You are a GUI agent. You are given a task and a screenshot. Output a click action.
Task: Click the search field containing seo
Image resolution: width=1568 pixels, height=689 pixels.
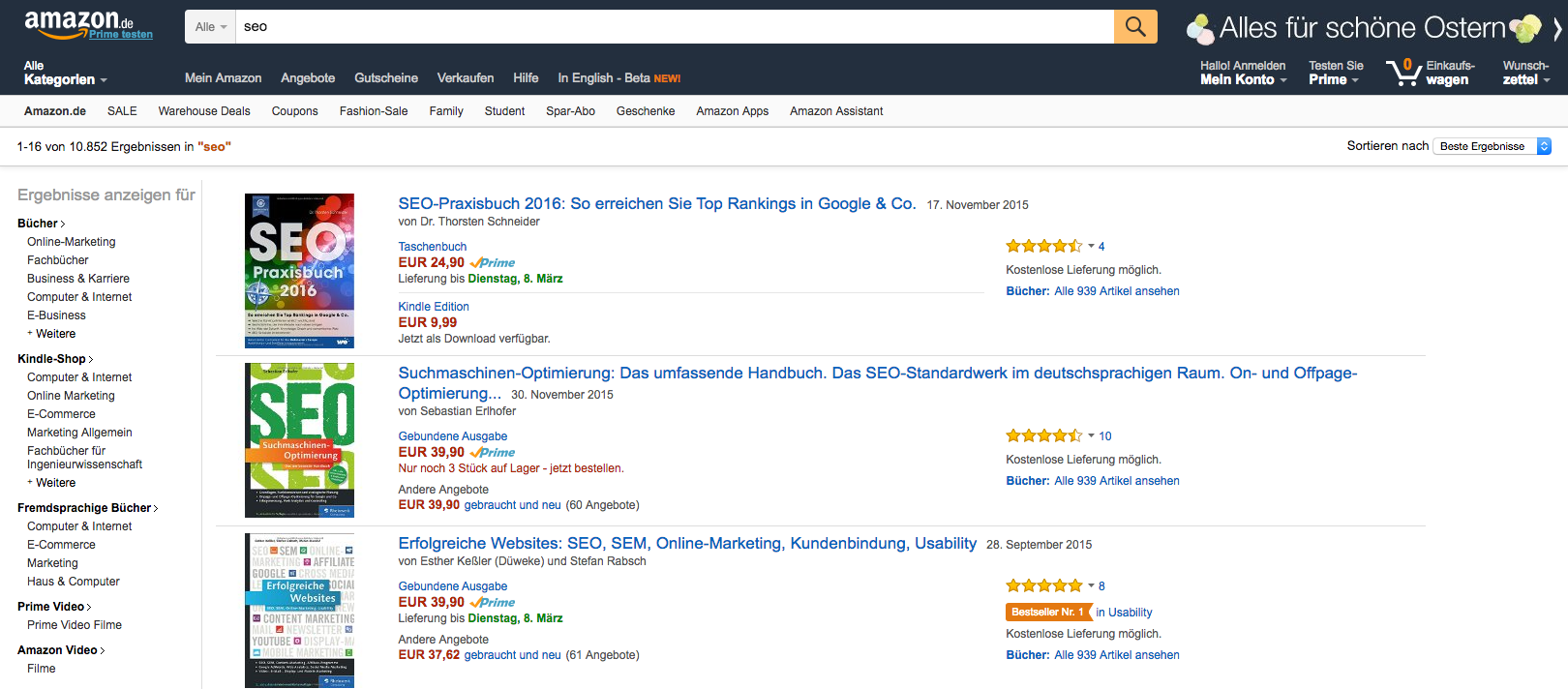tap(675, 26)
